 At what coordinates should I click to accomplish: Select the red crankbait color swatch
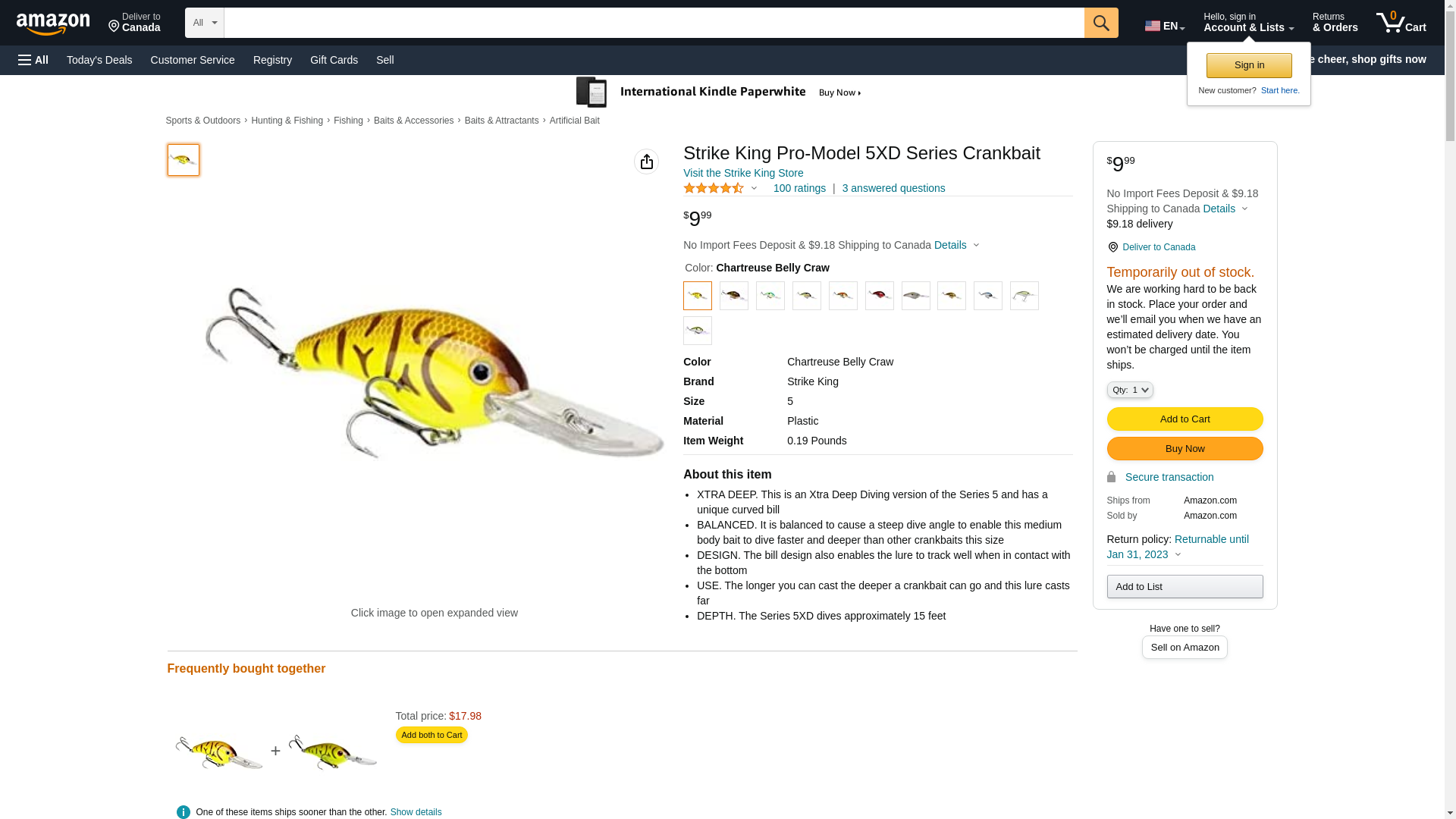(x=879, y=296)
